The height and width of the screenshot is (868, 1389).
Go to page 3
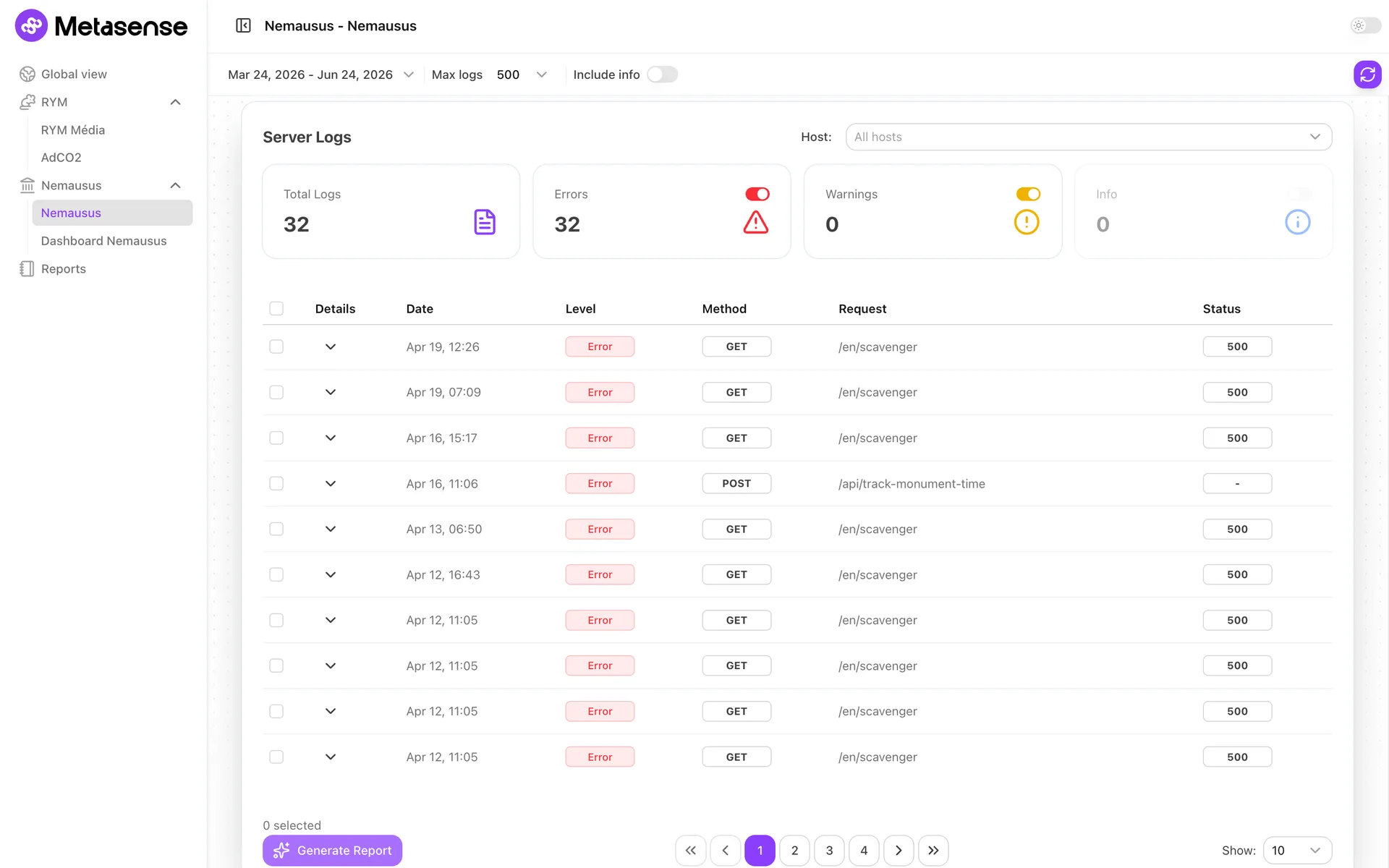pos(829,851)
